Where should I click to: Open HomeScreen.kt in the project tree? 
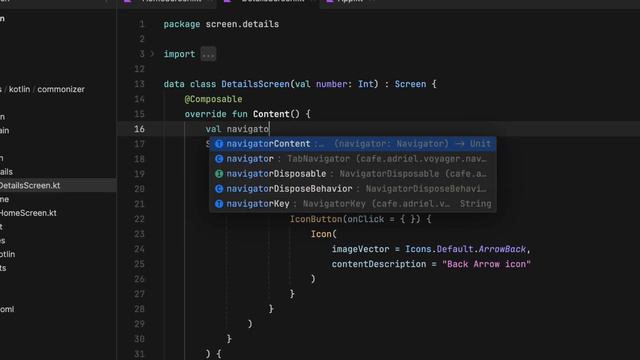28,213
